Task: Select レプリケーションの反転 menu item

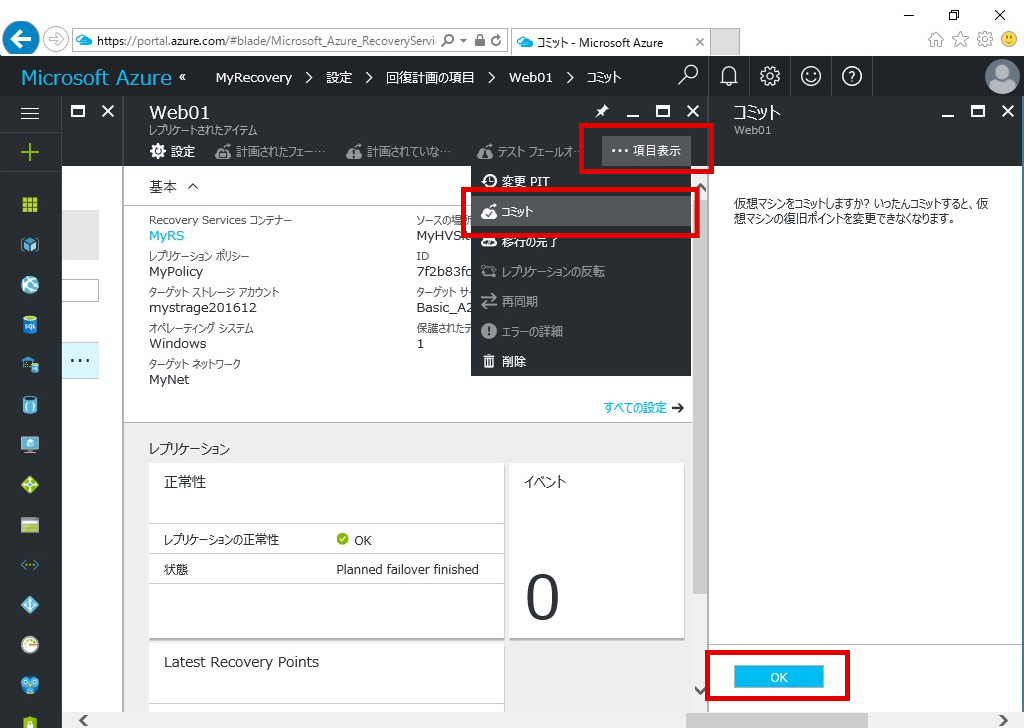Action: tap(581, 272)
